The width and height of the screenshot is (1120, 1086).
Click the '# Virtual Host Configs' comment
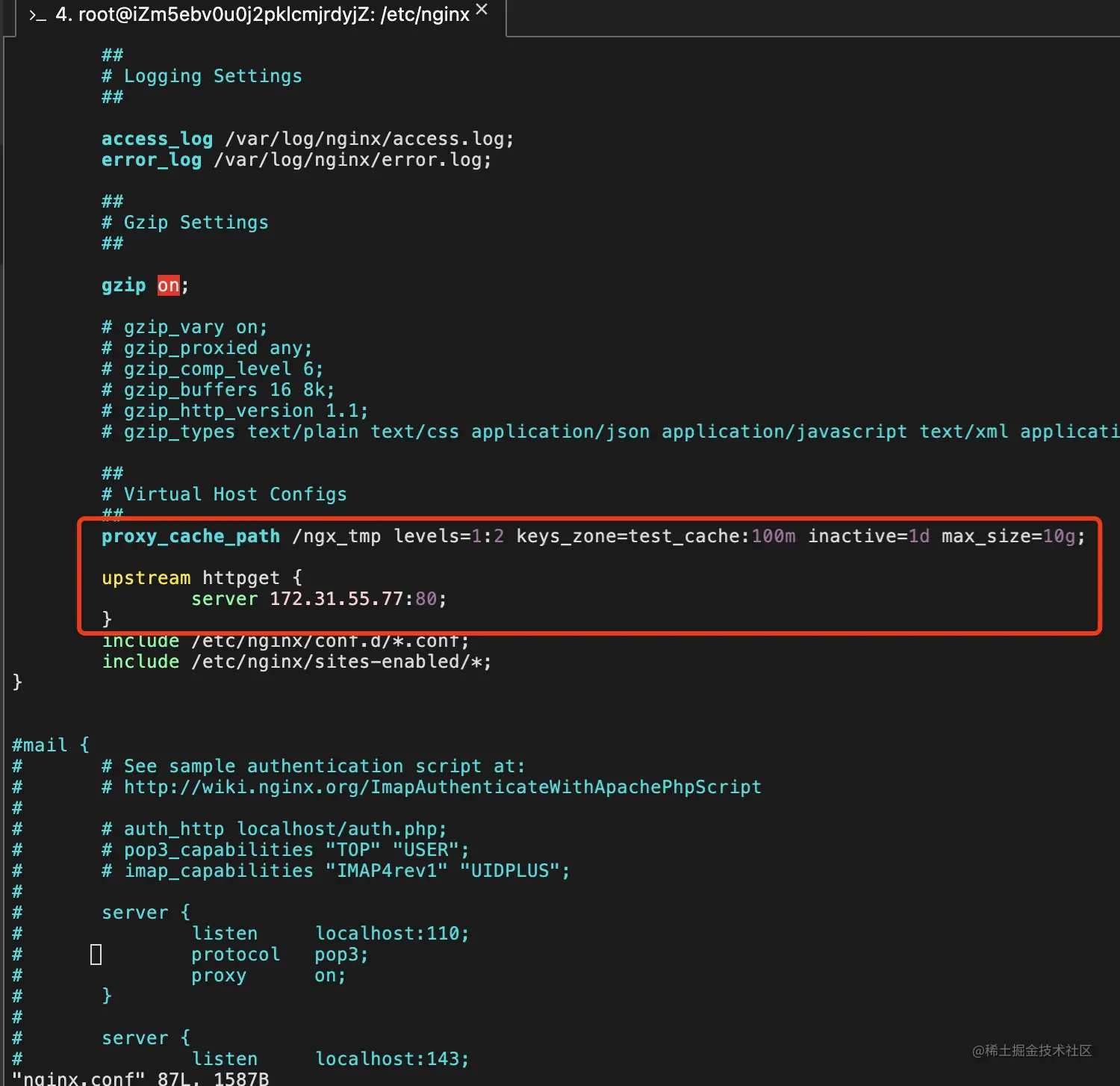(224, 494)
